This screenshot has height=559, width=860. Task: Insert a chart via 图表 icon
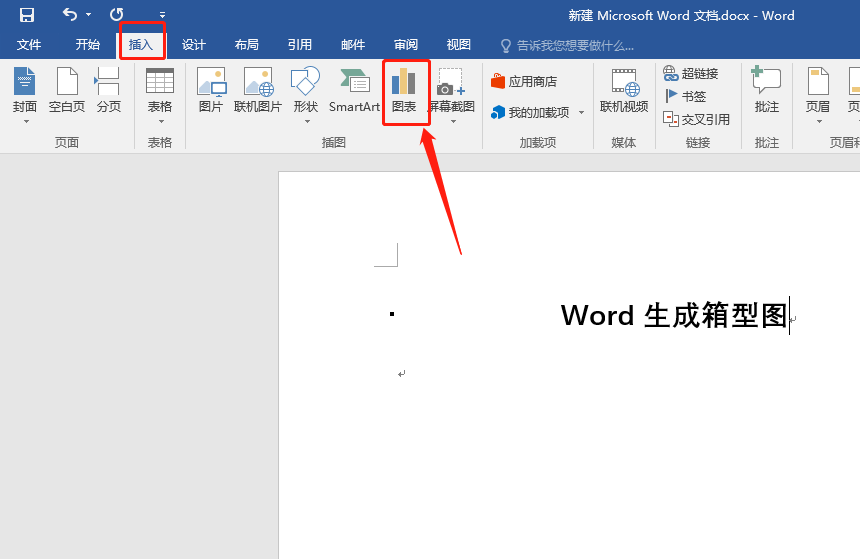(x=404, y=91)
